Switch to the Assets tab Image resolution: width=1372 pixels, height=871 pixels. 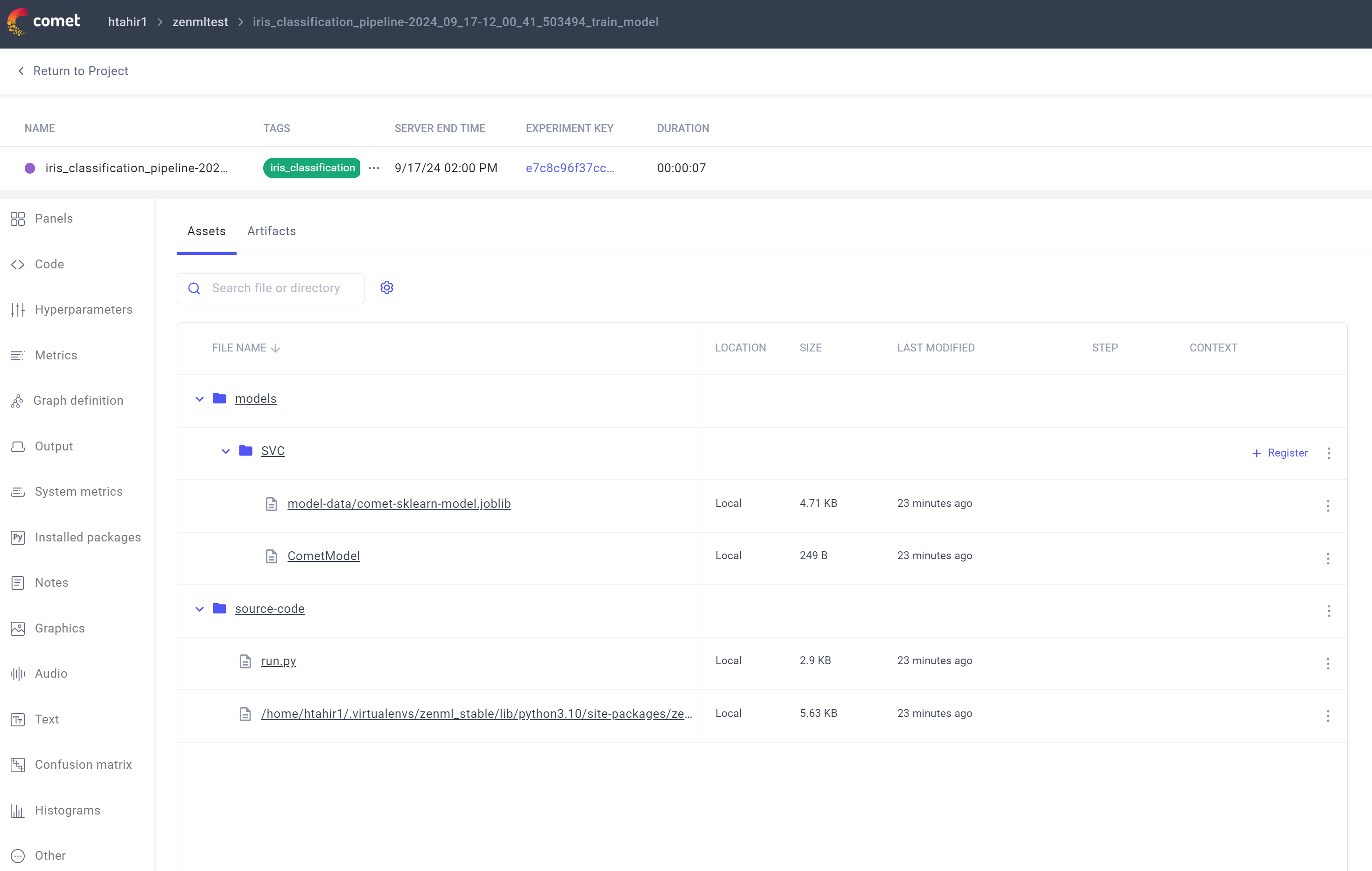click(x=206, y=232)
